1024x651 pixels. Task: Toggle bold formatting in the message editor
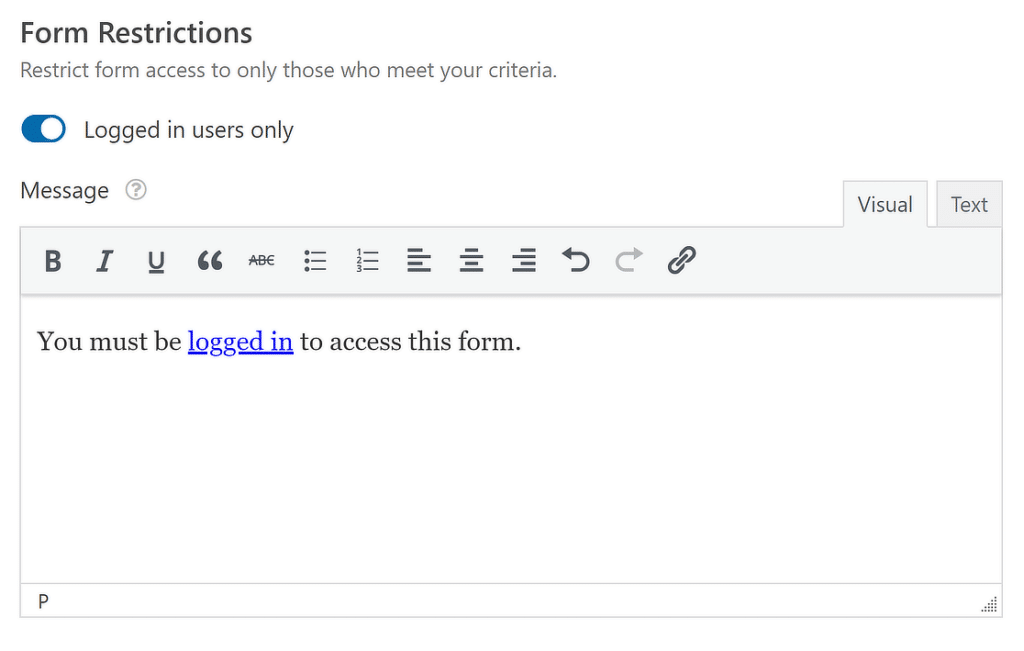pyautogui.click(x=52, y=261)
